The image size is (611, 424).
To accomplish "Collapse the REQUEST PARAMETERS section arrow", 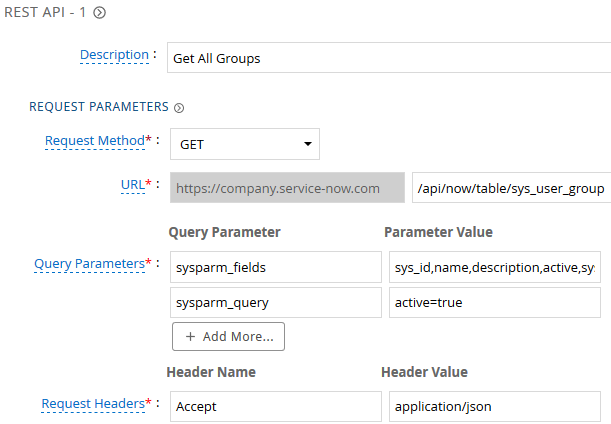I will [x=179, y=108].
